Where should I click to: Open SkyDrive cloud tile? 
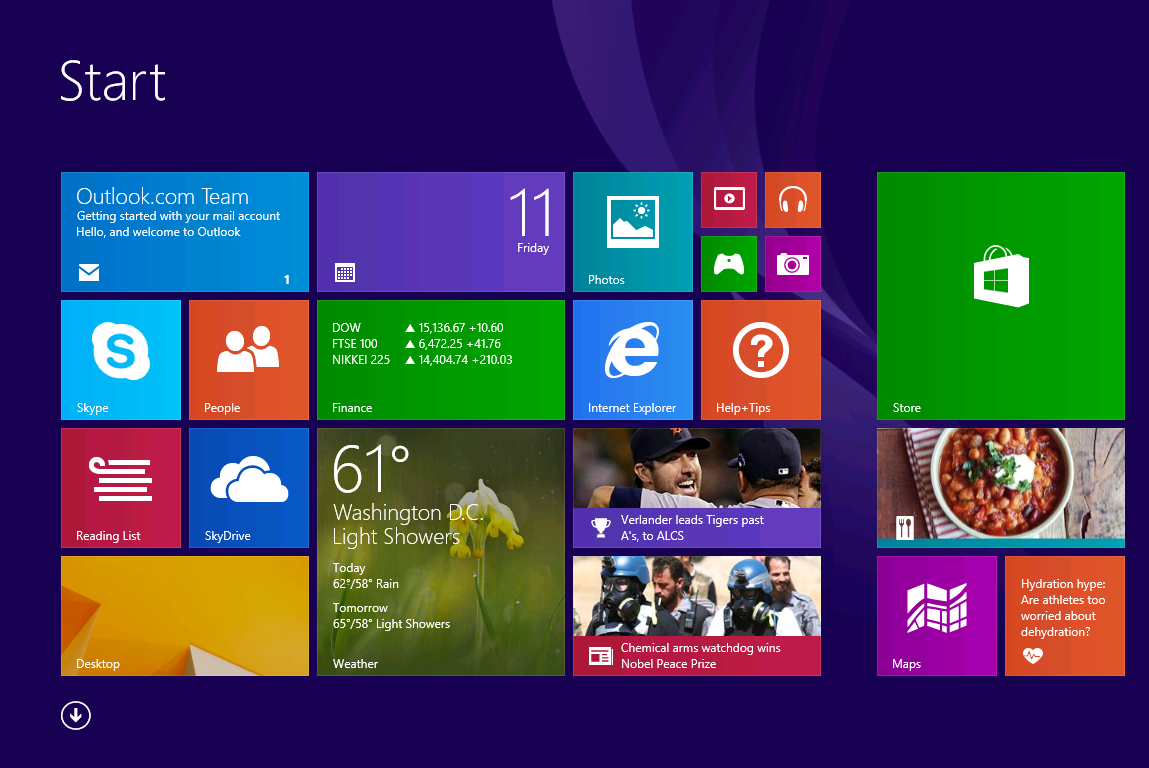249,488
